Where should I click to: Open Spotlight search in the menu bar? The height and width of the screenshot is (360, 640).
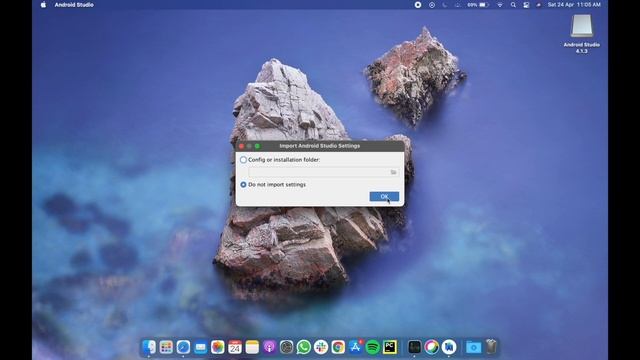513,5
